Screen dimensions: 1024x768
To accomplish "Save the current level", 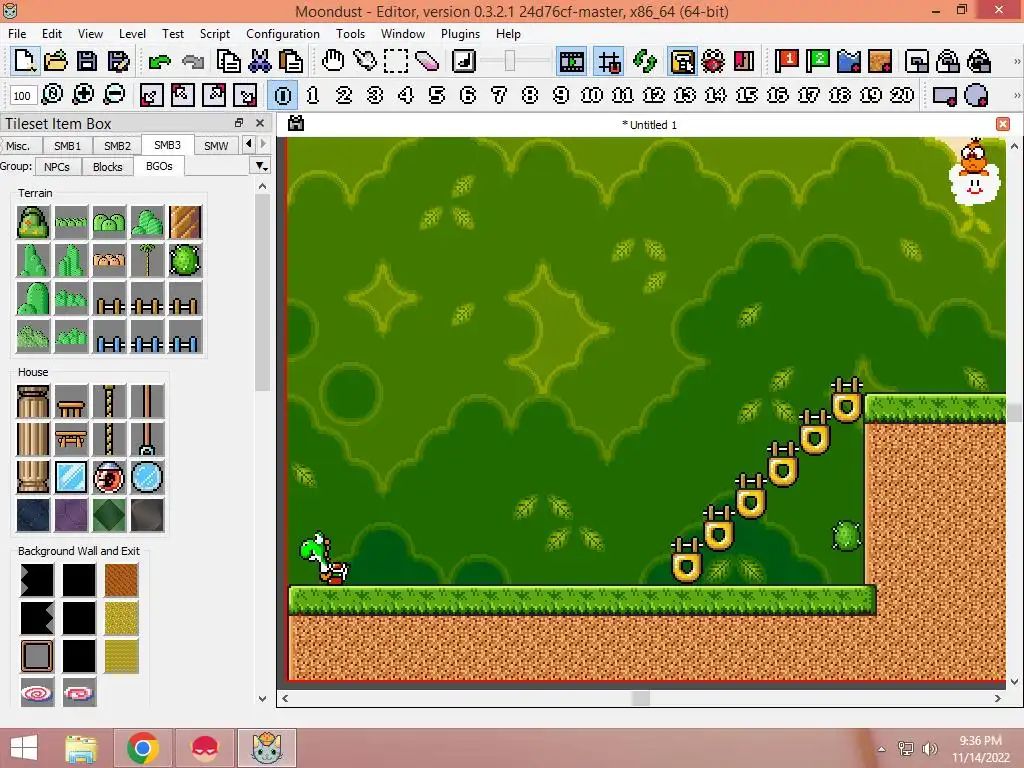I will [x=87, y=61].
